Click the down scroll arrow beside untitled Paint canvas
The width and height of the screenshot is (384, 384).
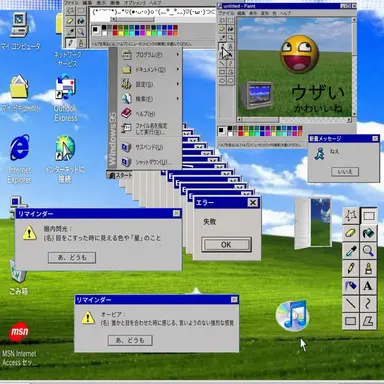354,114
